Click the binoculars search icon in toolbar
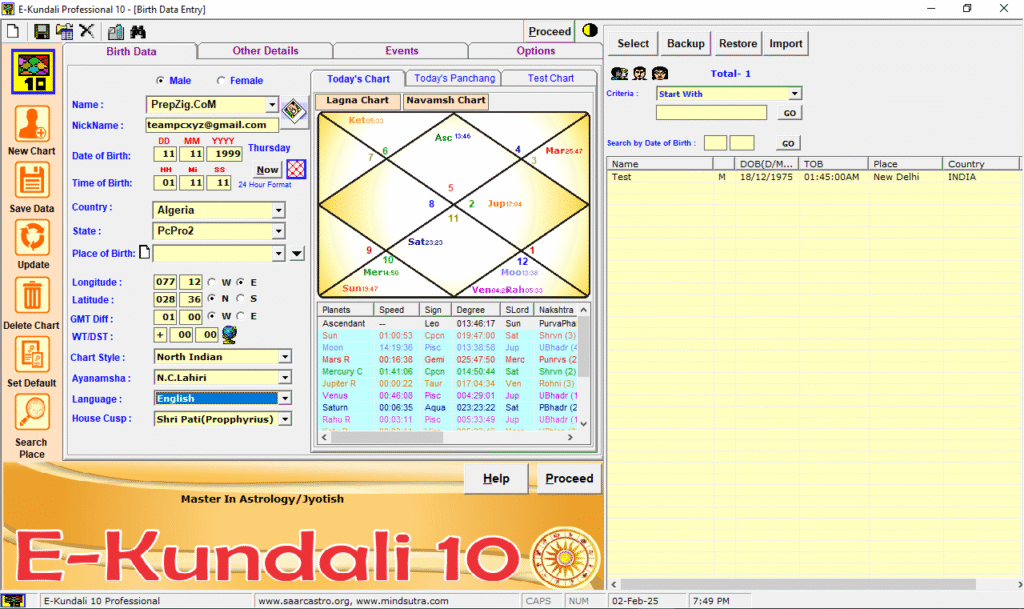Image resolution: width=1024 pixels, height=609 pixels. [139, 31]
